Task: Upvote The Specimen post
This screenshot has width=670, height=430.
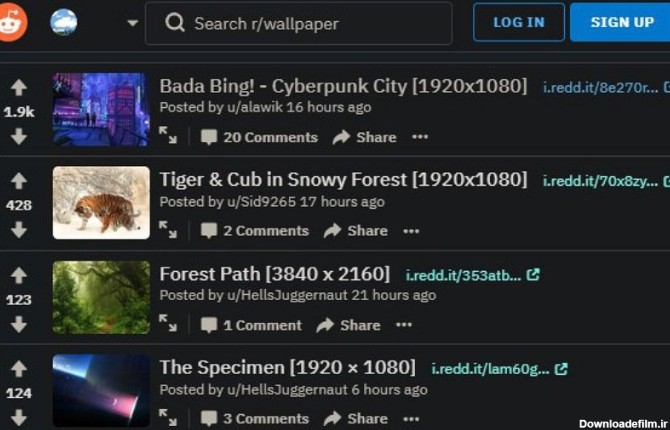Action: (x=19, y=368)
